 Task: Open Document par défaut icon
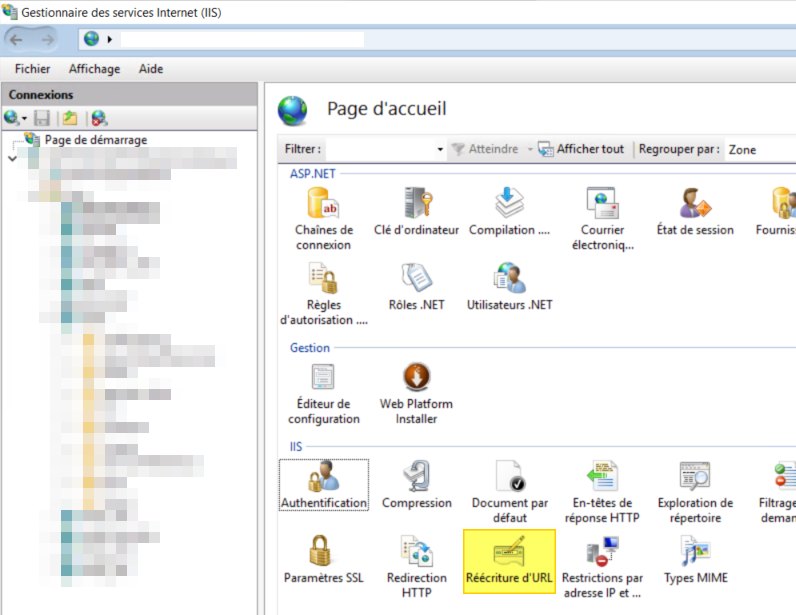(509, 492)
